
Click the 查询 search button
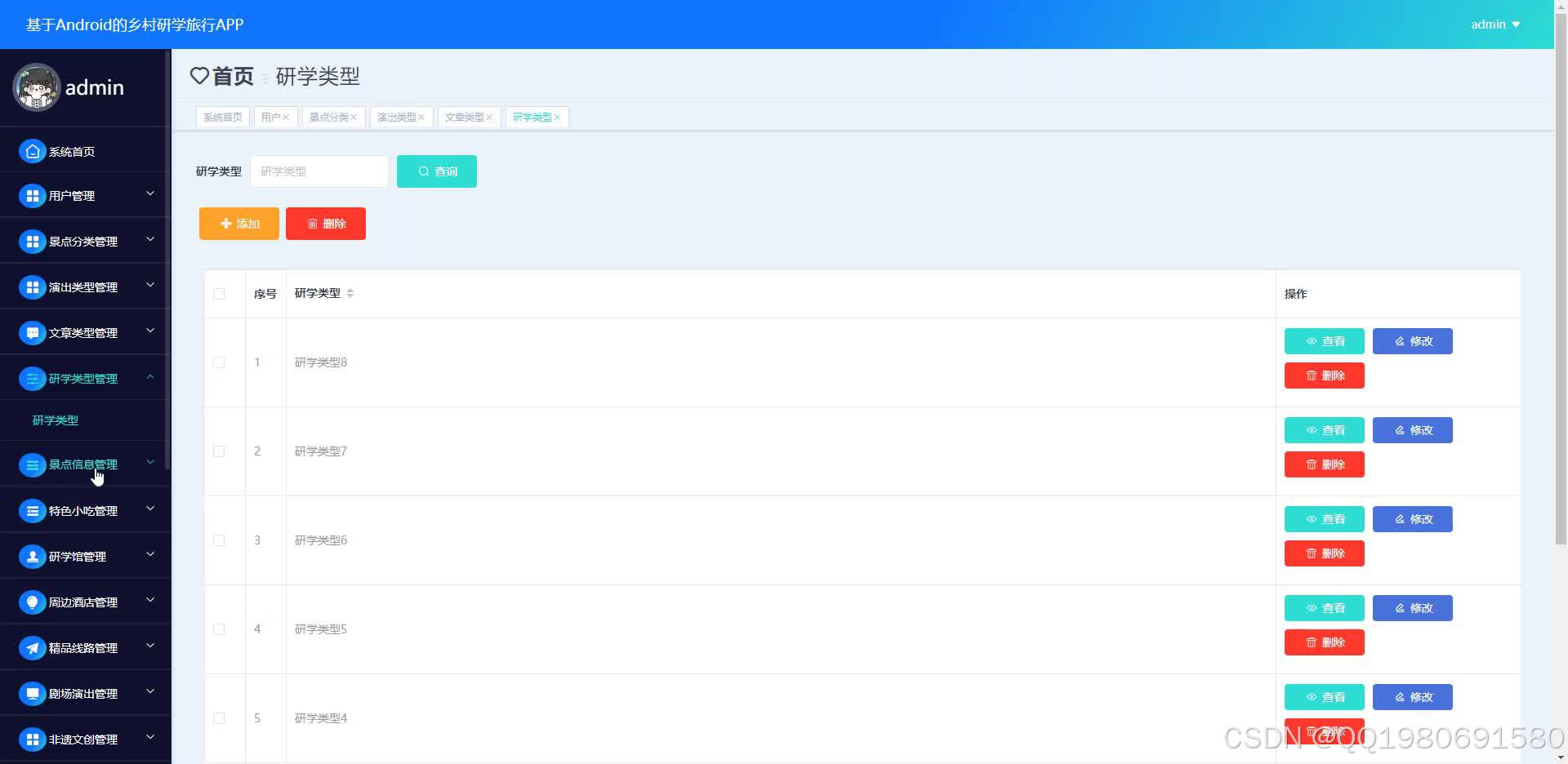coord(437,171)
